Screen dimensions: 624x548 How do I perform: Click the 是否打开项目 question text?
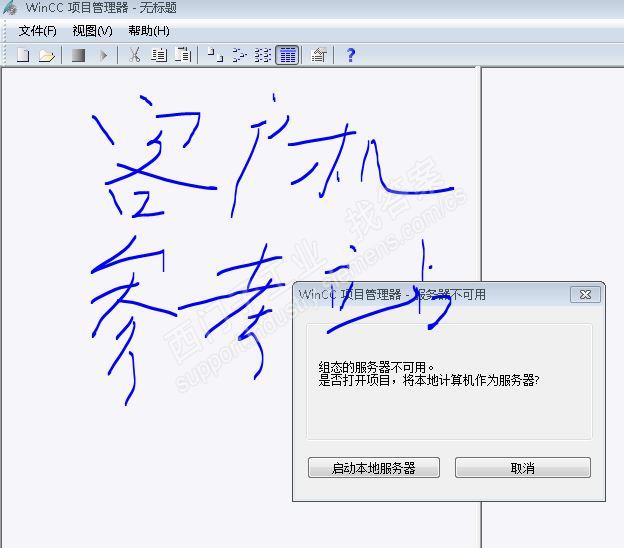point(429,380)
